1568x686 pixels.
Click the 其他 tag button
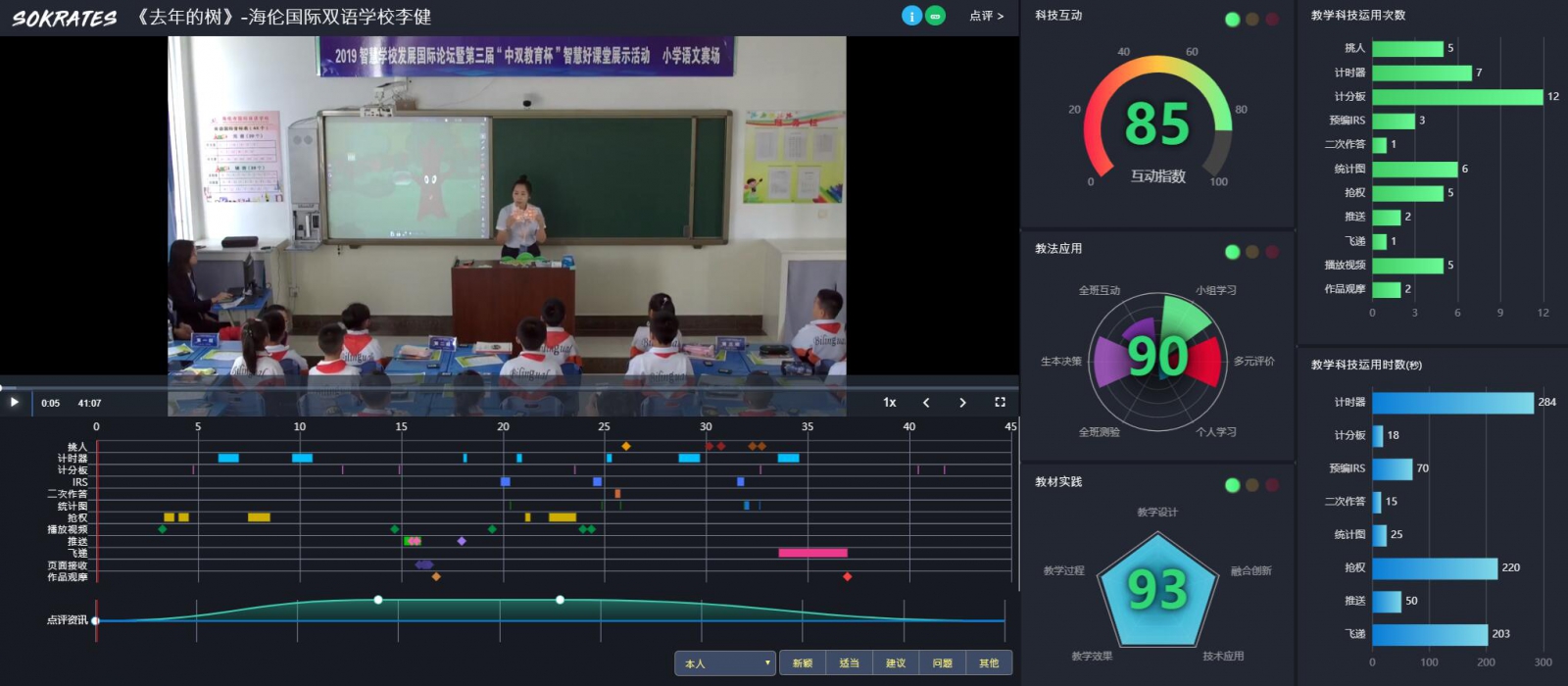coord(989,663)
